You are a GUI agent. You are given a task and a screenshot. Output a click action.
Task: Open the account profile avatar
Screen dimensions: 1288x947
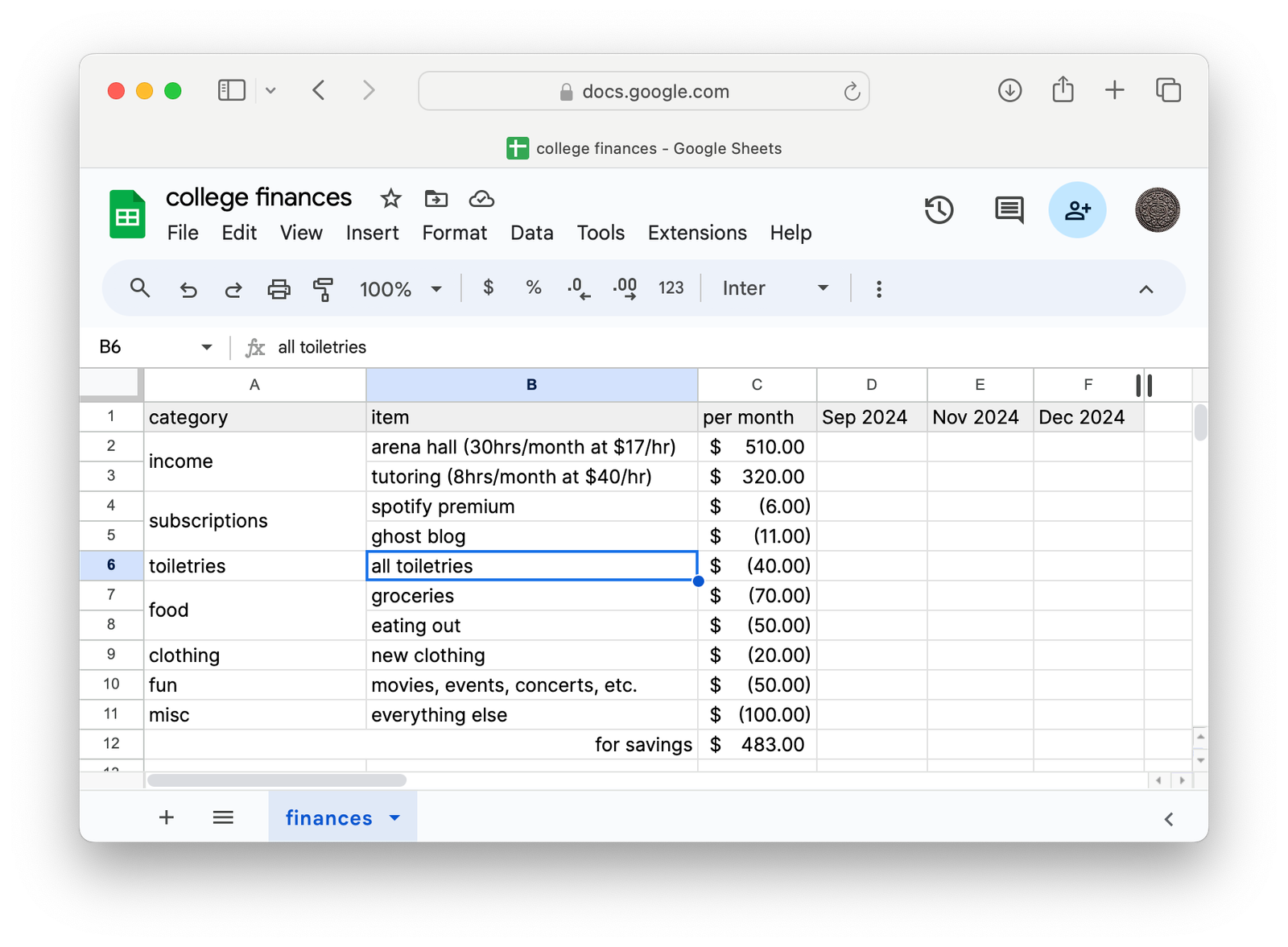coord(1158,210)
